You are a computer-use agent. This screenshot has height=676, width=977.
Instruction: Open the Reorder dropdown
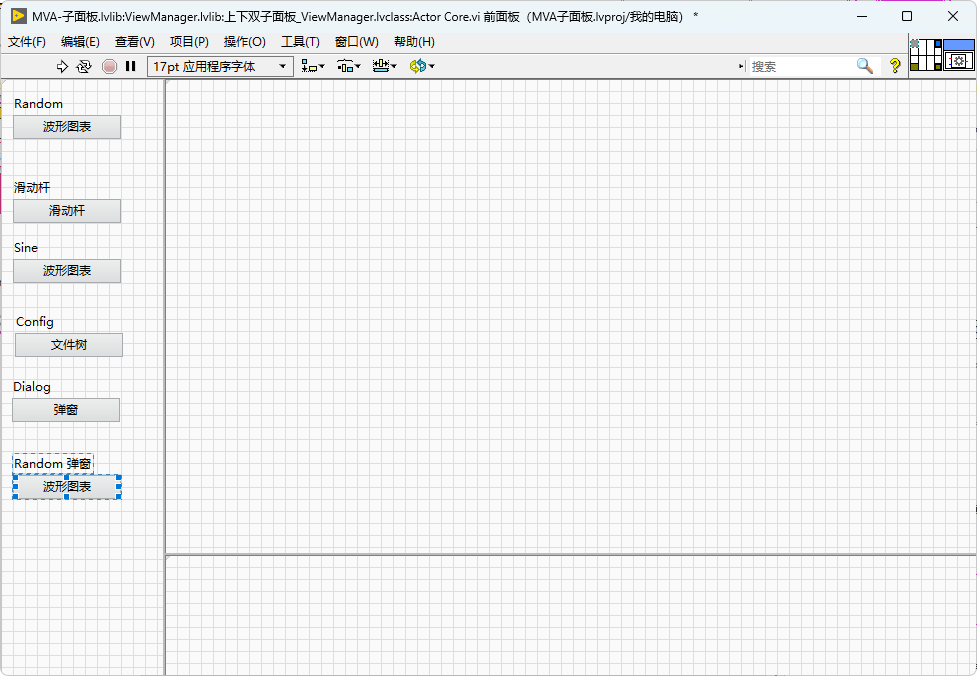coord(422,66)
